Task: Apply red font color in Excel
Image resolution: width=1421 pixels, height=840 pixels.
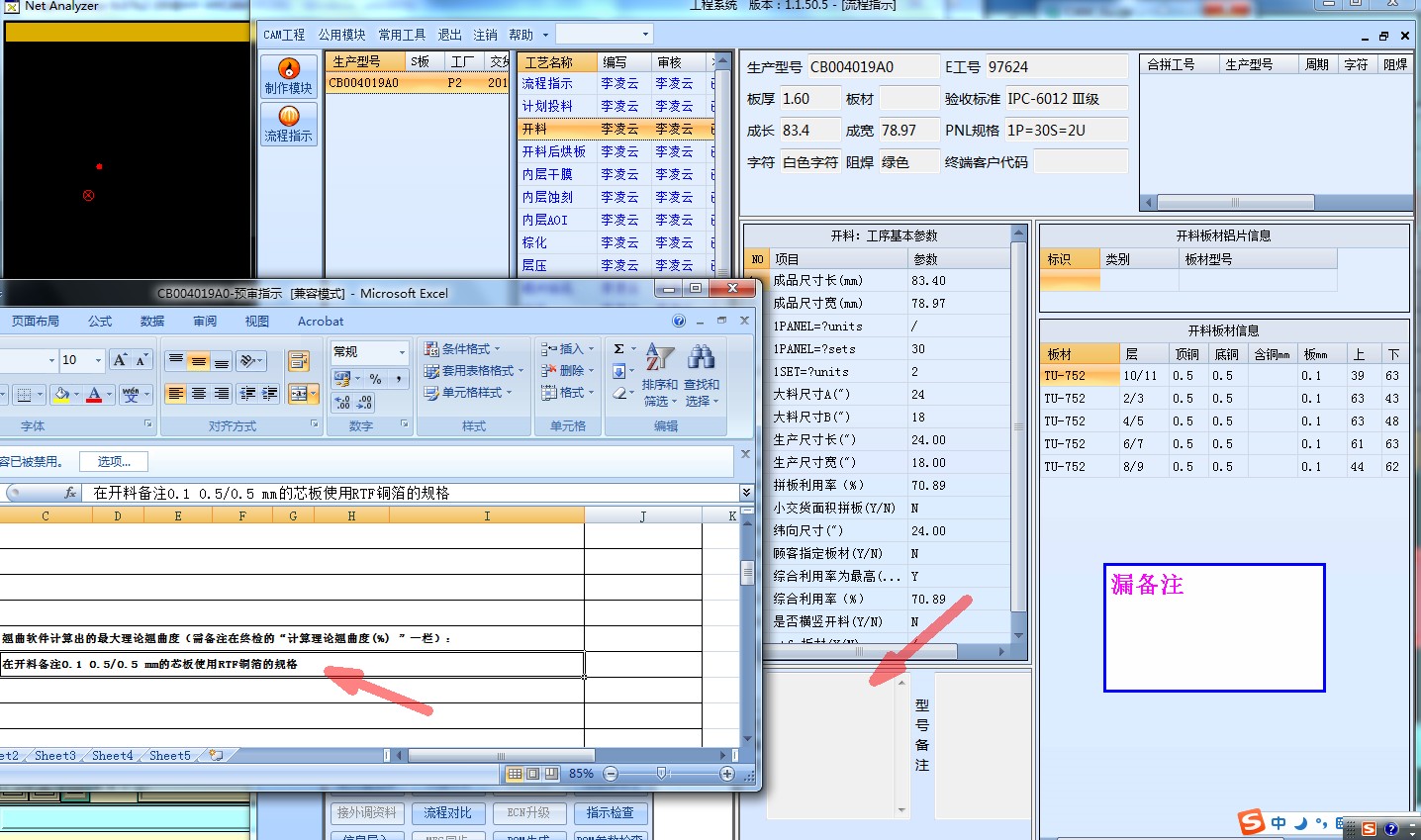Action: (x=94, y=394)
